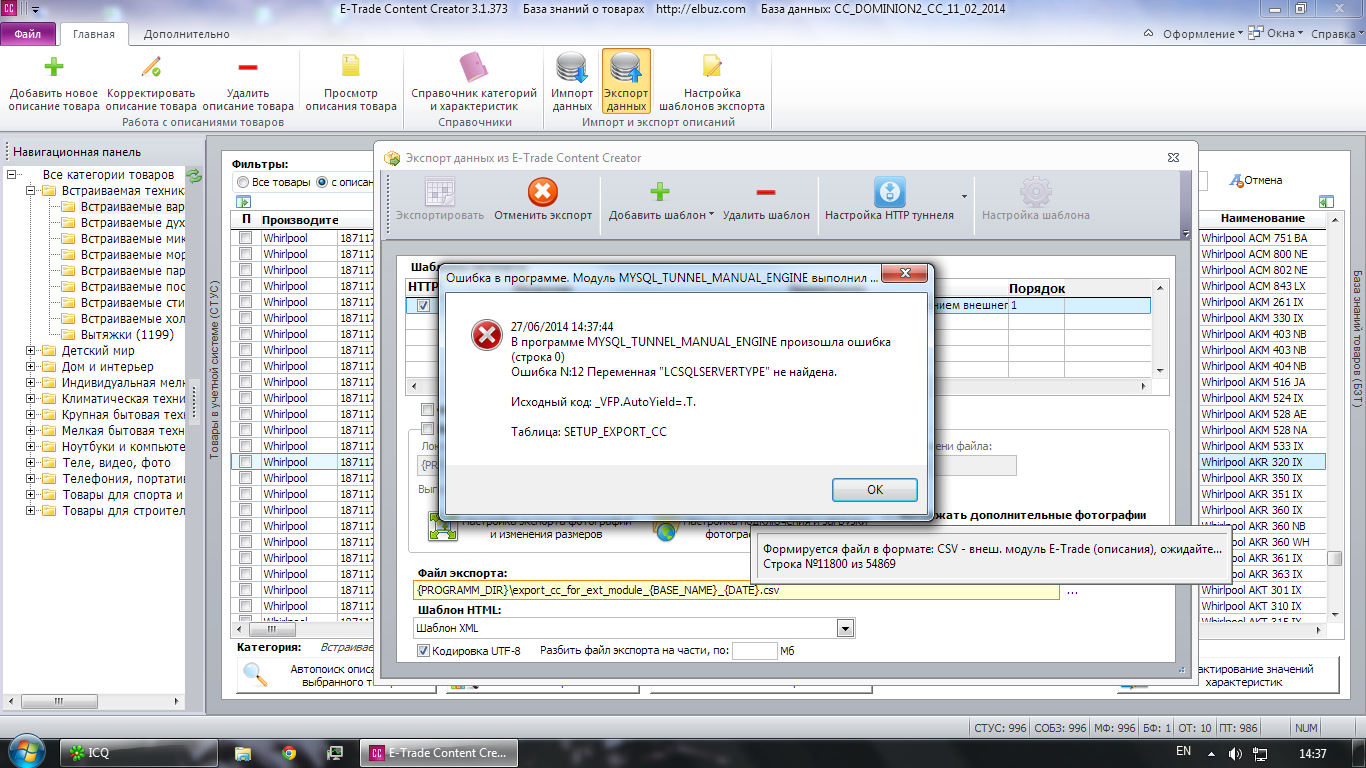
Task: Select the с описанием radio button
Action: click(x=322, y=183)
